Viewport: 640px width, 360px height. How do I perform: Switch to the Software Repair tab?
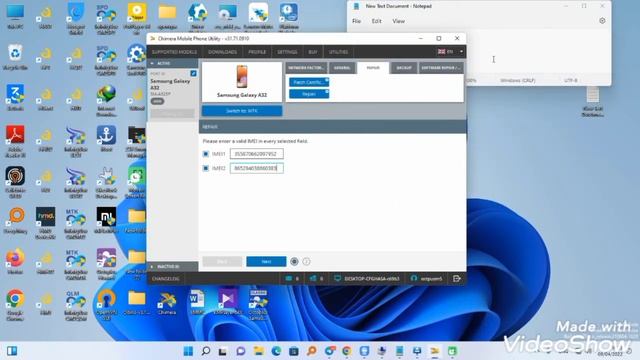[x=441, y=68]
